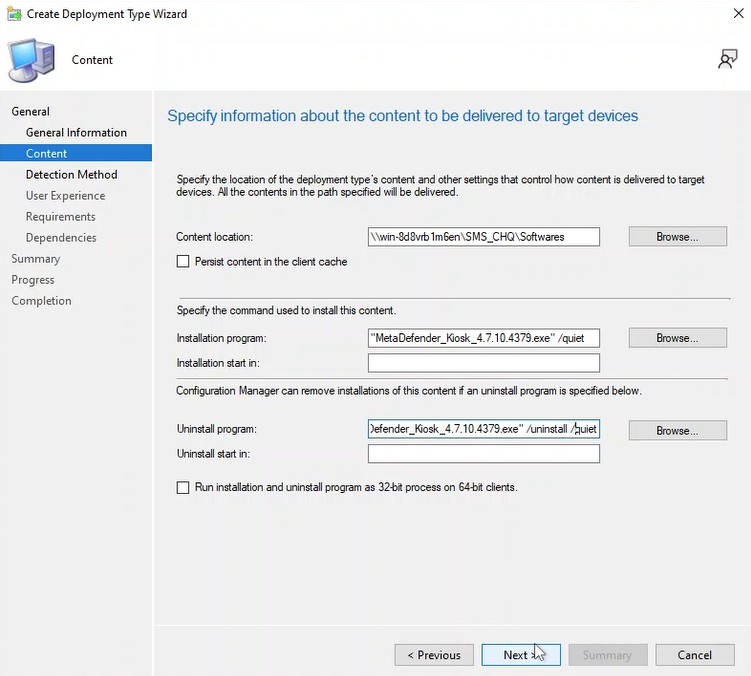
Task: Open the Detection Method step
Action: [x=71, y=174]
